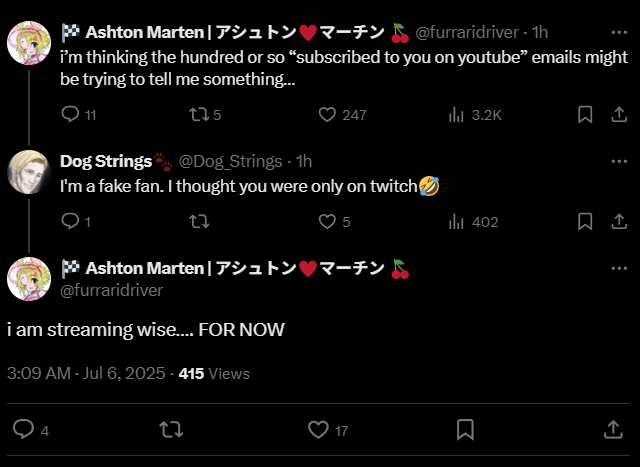Viewport: 640px width, 467px height.
Task: Share the main tweet
Action: pyautogui.click(x=614, y=430)
